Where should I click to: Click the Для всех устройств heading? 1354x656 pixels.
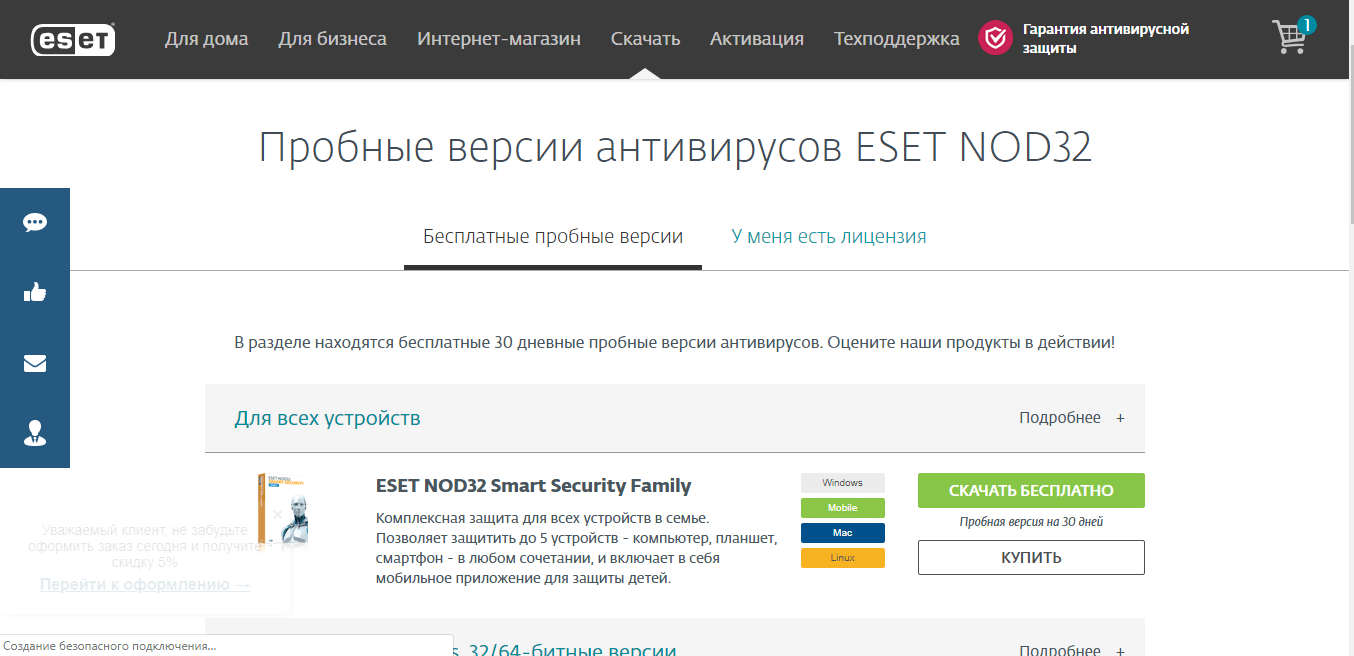click(327, 418)
